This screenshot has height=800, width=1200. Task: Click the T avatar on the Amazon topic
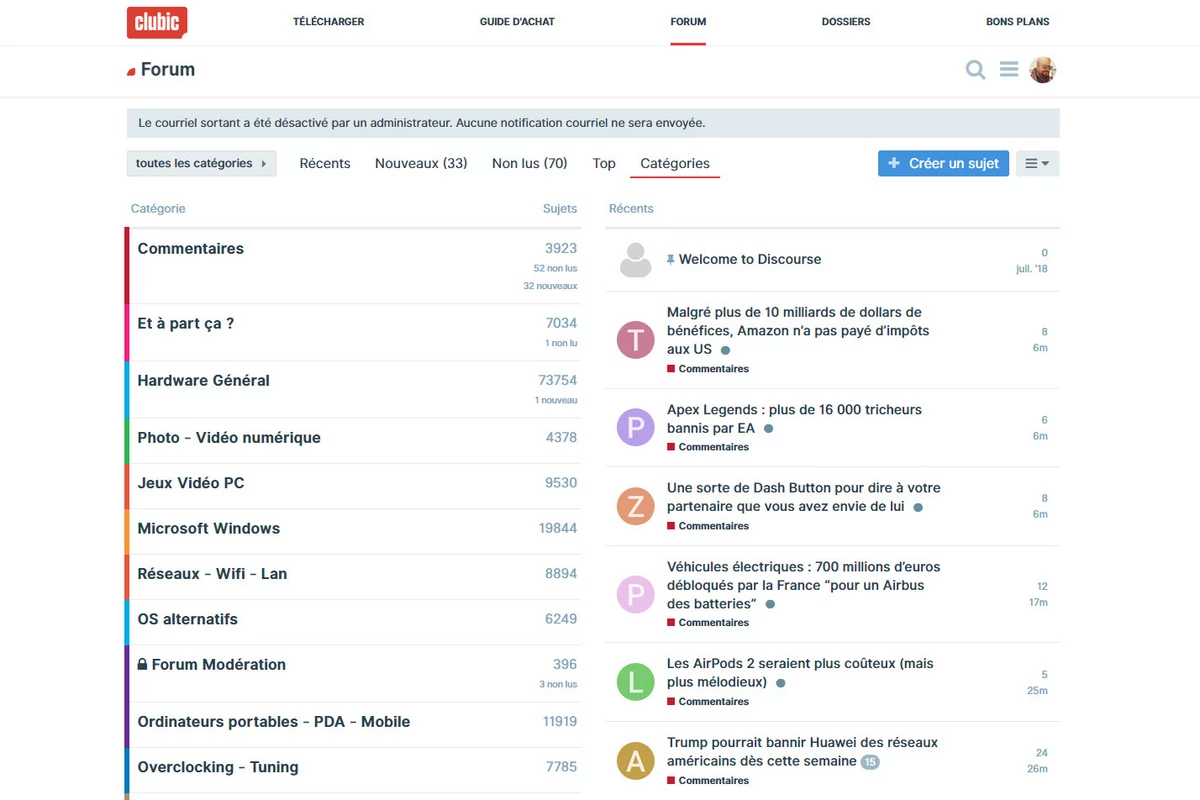click(635, 340)
